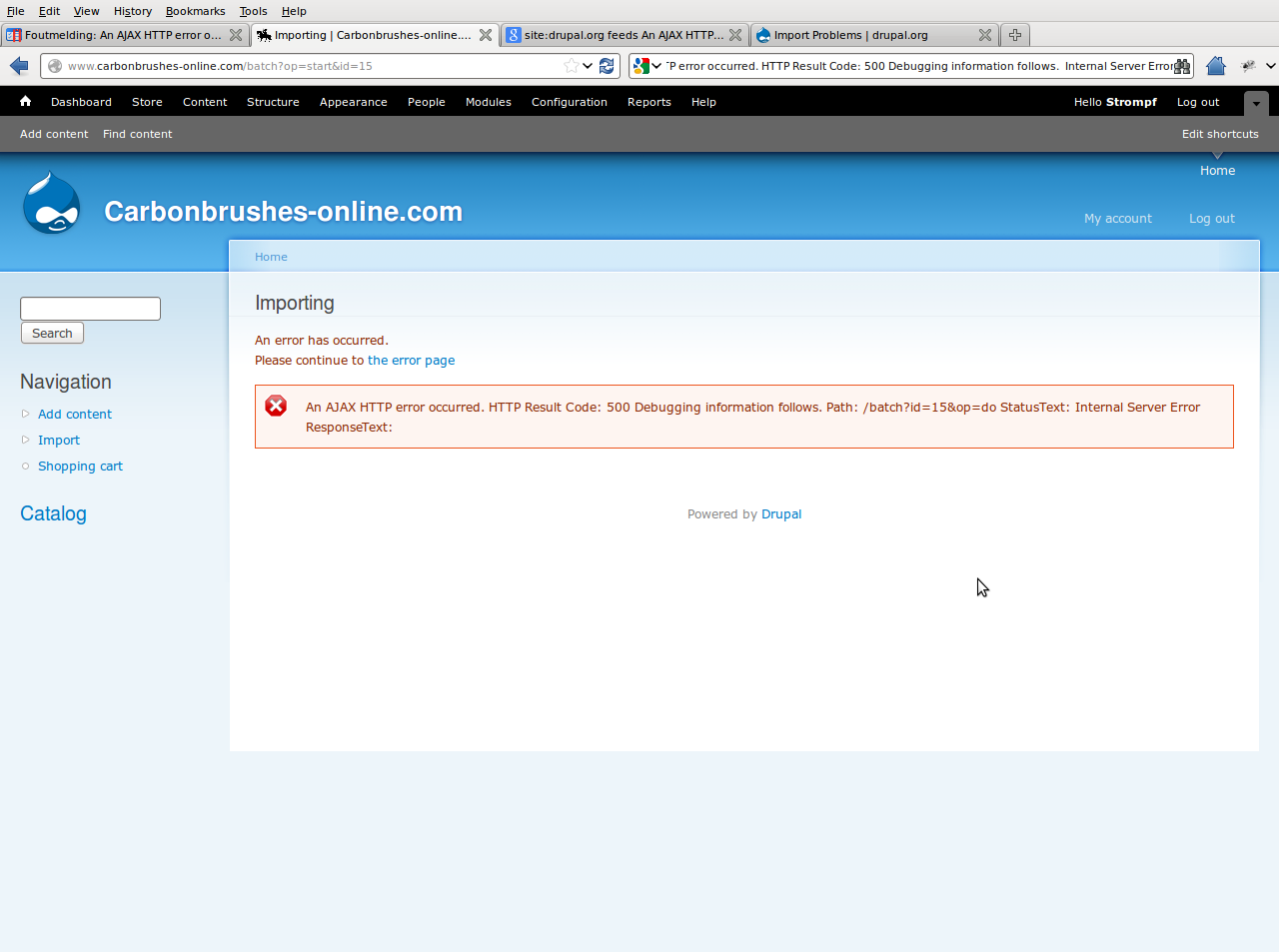Image resolution: width=1279 pixels, height=952 pixels.
Task: Open People in the admin toolbar
Action: click(427, 102)
